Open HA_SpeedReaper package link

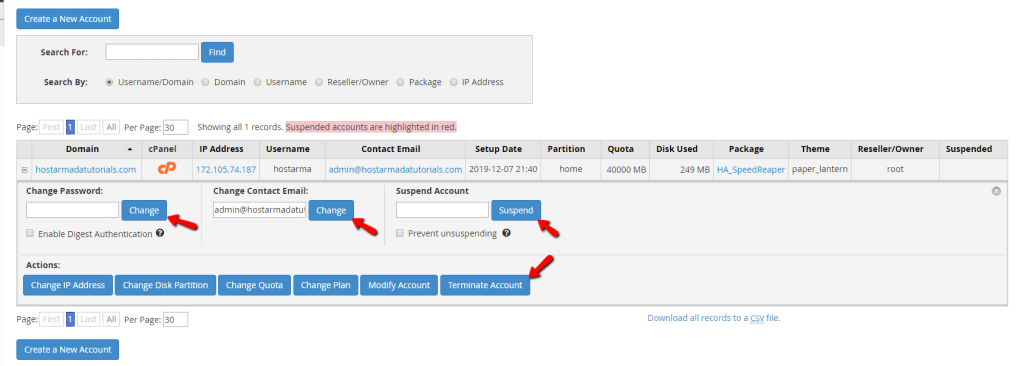pos(751,170)
